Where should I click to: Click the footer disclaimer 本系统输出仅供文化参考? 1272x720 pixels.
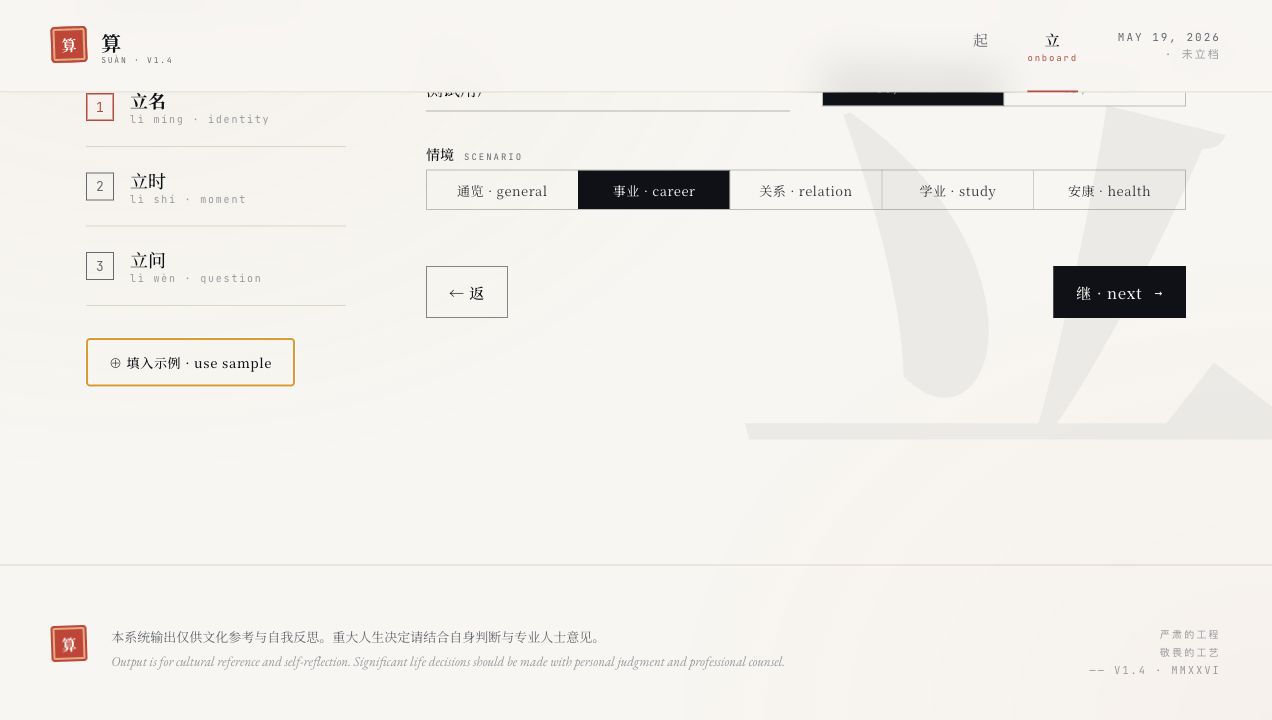(358, 637)
